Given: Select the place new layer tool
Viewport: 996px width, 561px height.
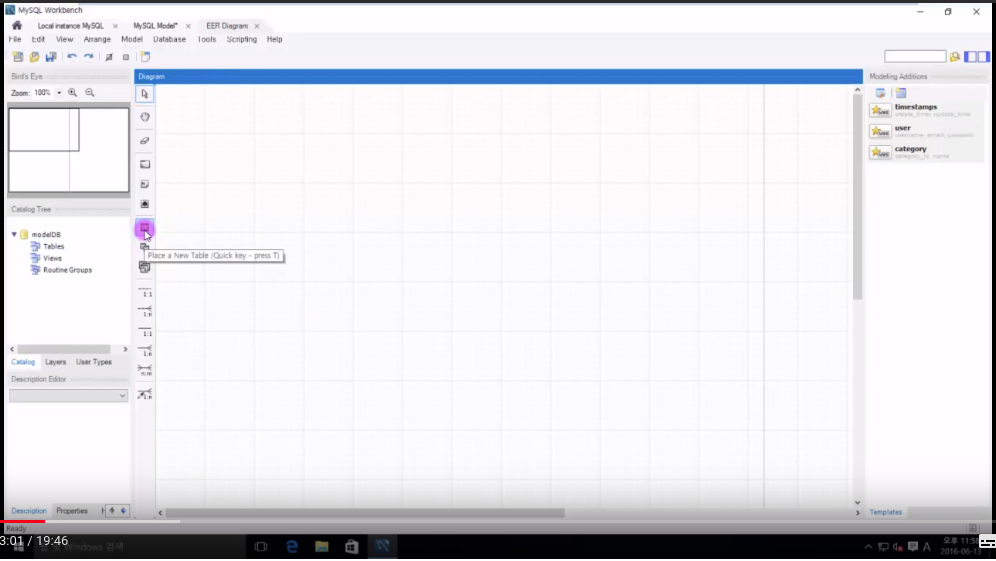Looking at the screenshot, I should tap(145, 165).
